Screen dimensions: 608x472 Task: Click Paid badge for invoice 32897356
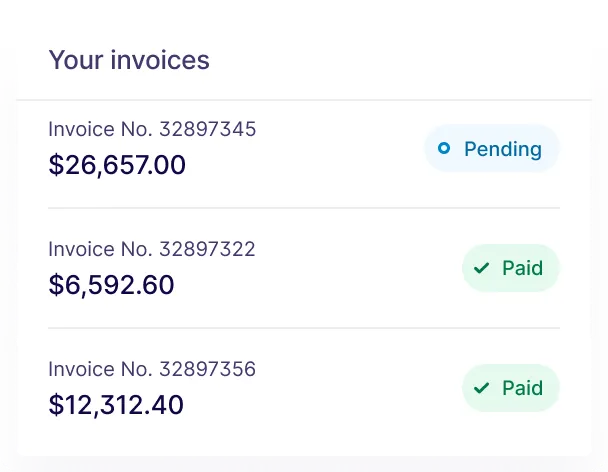(510, 388)
